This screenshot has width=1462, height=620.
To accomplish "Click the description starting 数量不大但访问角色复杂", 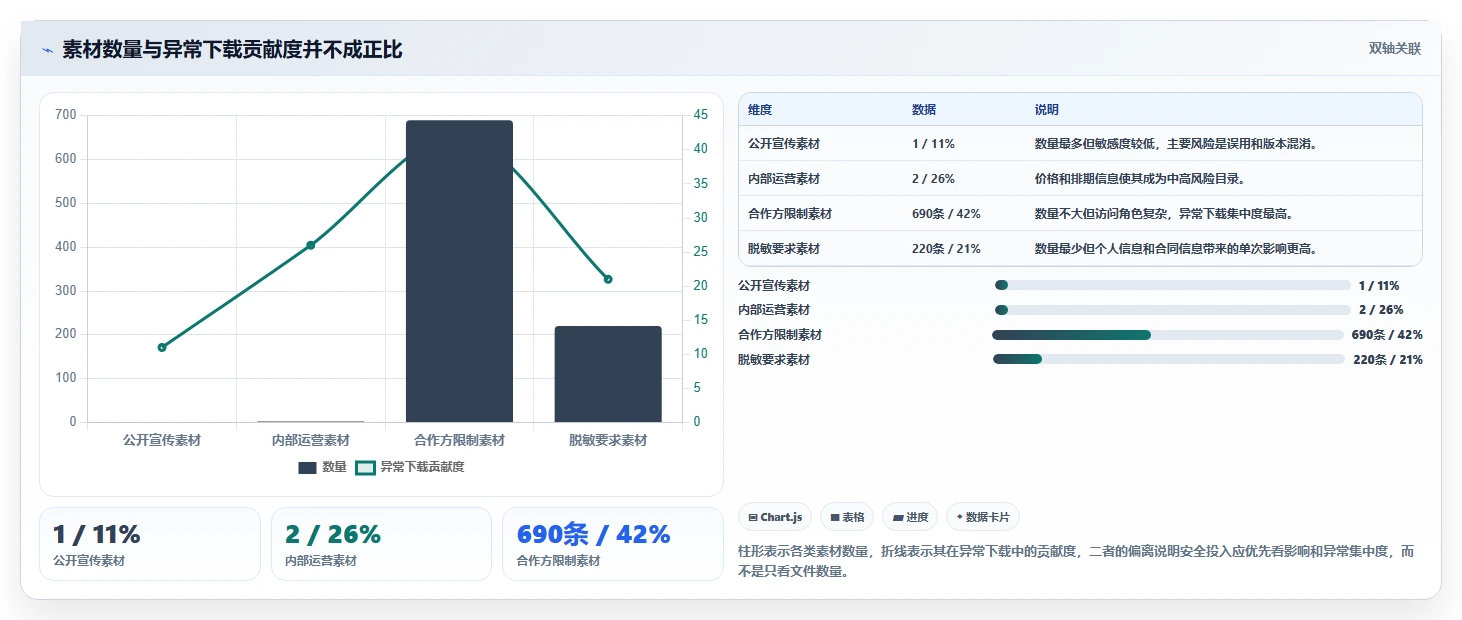I will pyautogui.click(x=1165, y=214).
